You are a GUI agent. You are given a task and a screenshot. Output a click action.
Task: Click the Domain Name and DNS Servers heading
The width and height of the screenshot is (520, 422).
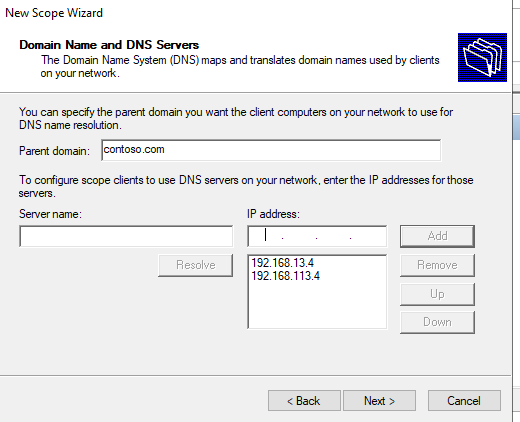(x=109, y=45)
